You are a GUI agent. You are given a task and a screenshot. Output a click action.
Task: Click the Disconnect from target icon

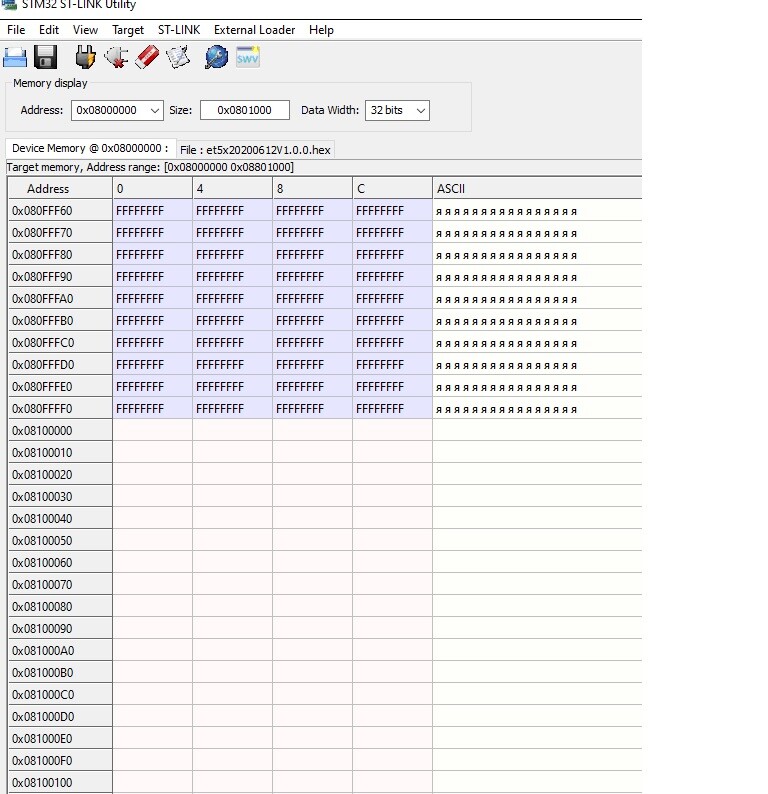click(116, 57)
